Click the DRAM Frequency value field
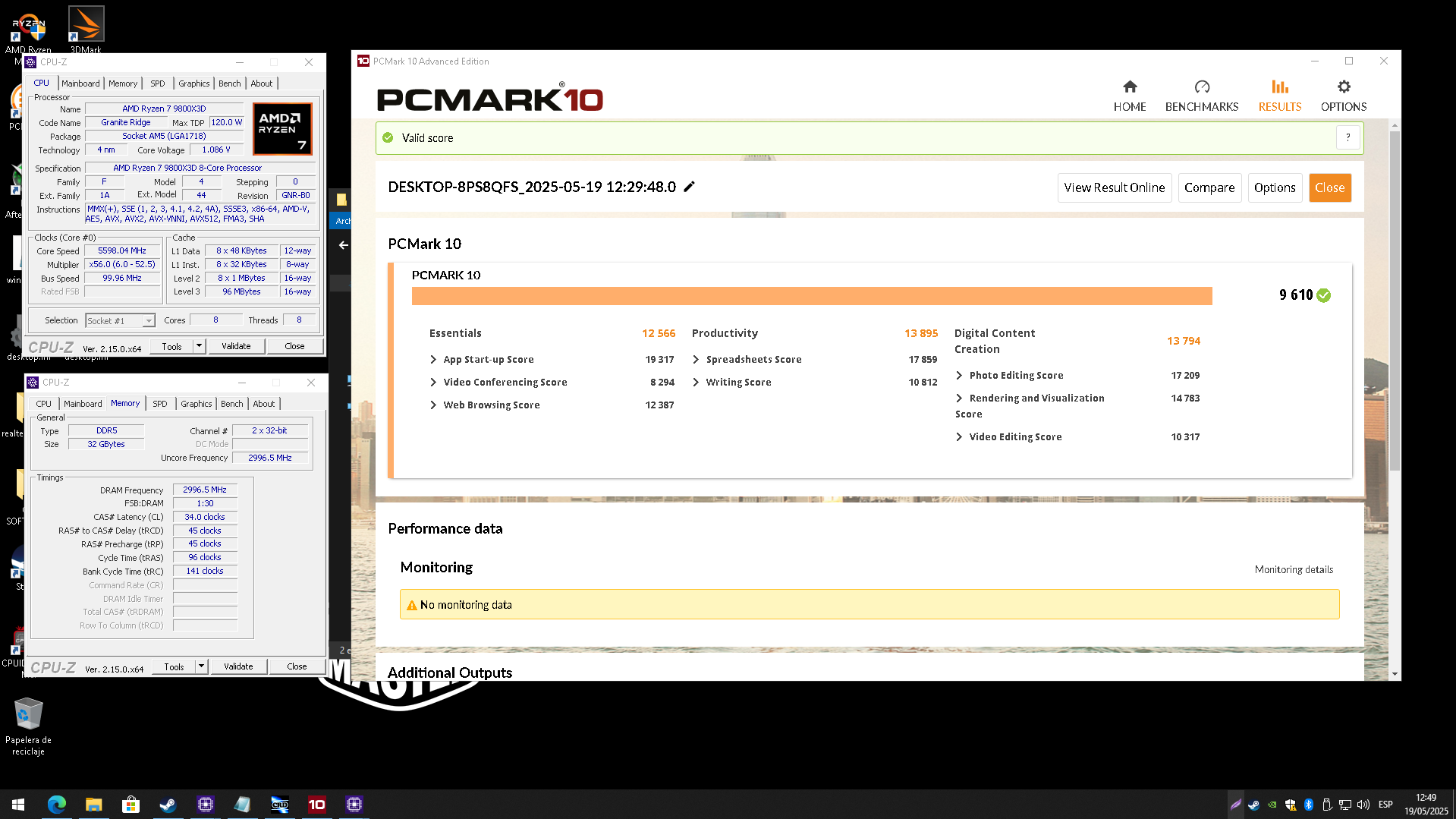The height and width of the screenshot is (819, 1456). pos(205,490)
